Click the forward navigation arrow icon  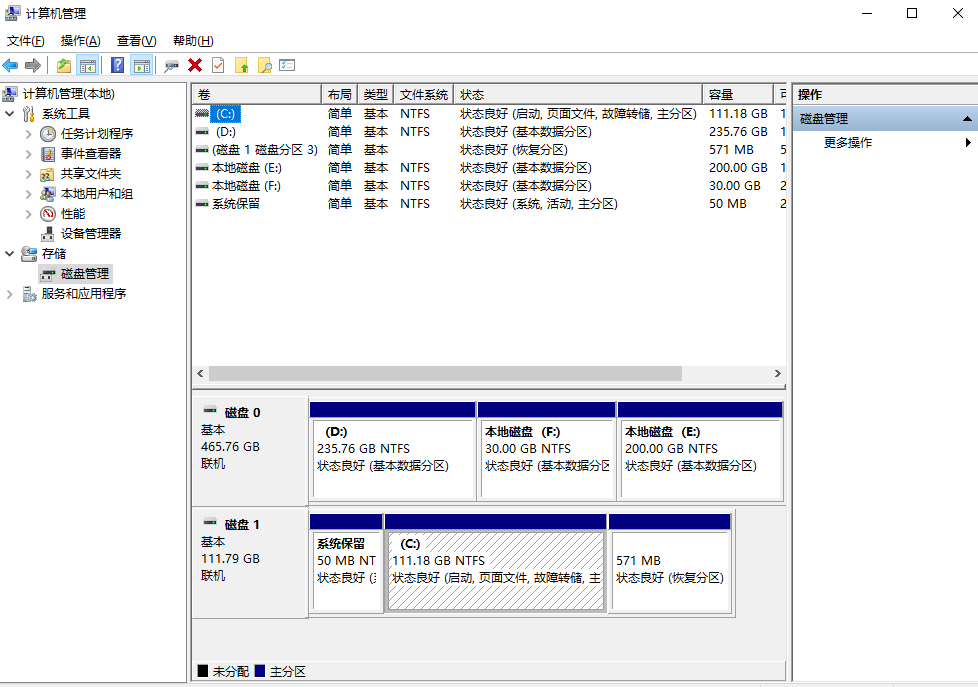tap(32, 65)
